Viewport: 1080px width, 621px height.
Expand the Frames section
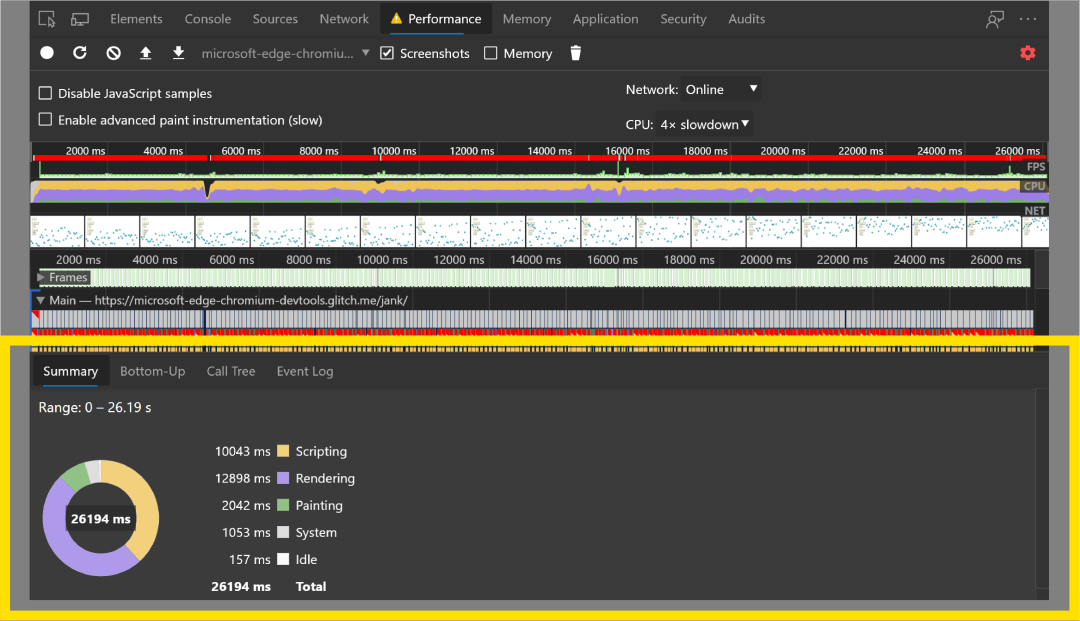pos(42,277)
